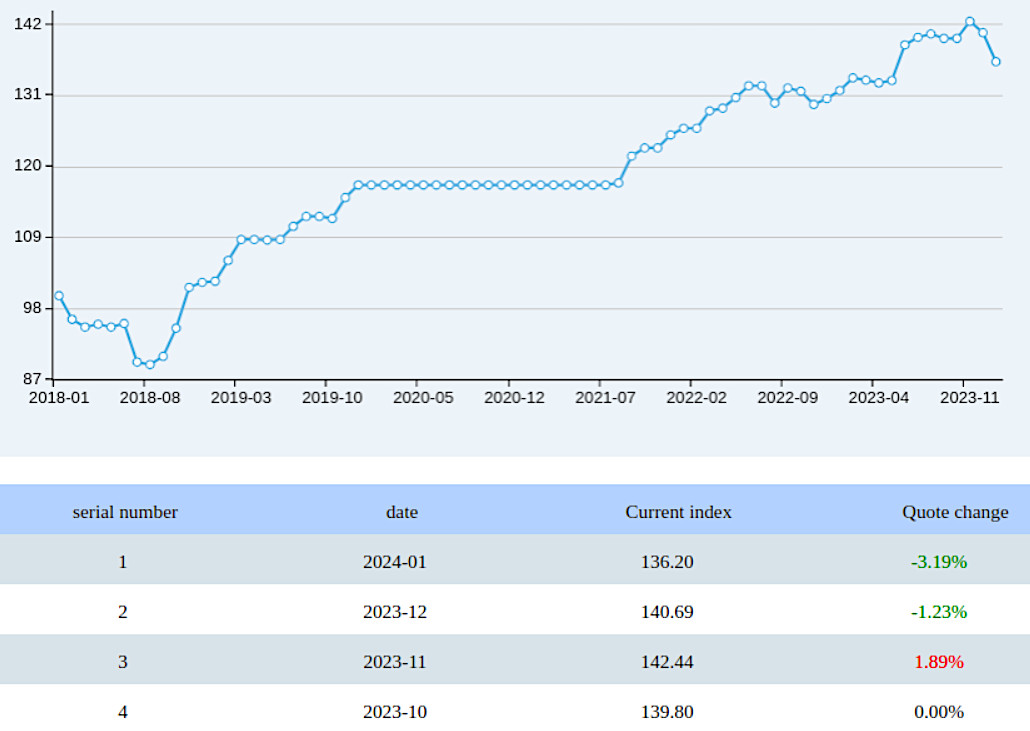1030x731 pixels.
Task: Click the red 1.89% quote change value
Action: [940, 662]
